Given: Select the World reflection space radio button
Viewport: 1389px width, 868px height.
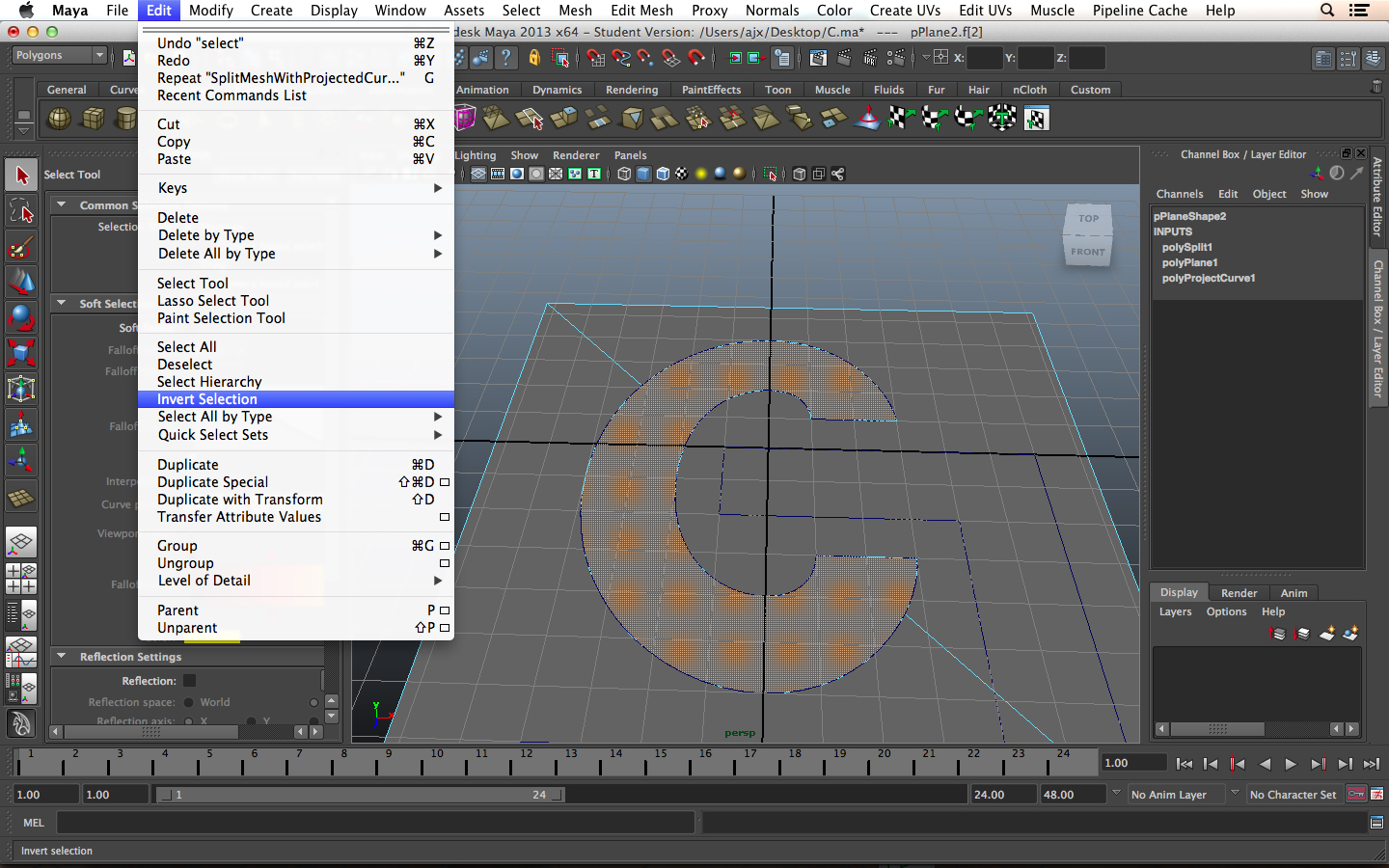Looking at the screenshot, I should click(189, 702).
